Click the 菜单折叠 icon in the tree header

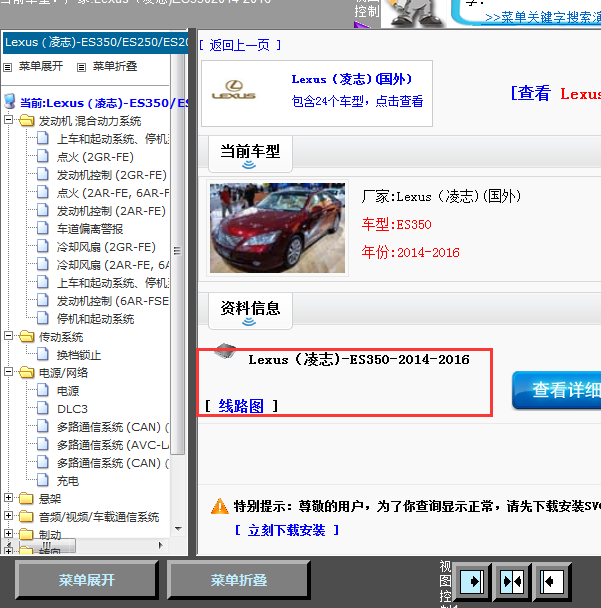point(81,67)
